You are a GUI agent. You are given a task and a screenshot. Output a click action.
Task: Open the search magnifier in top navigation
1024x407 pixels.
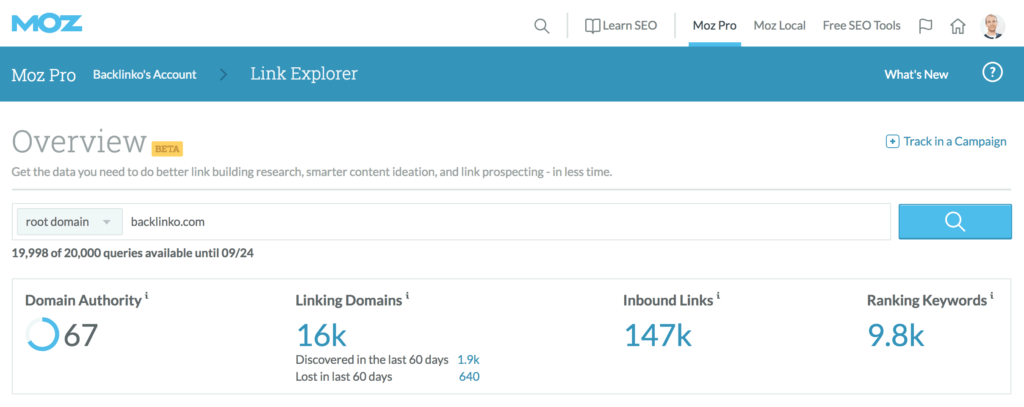tap(541, 25)
